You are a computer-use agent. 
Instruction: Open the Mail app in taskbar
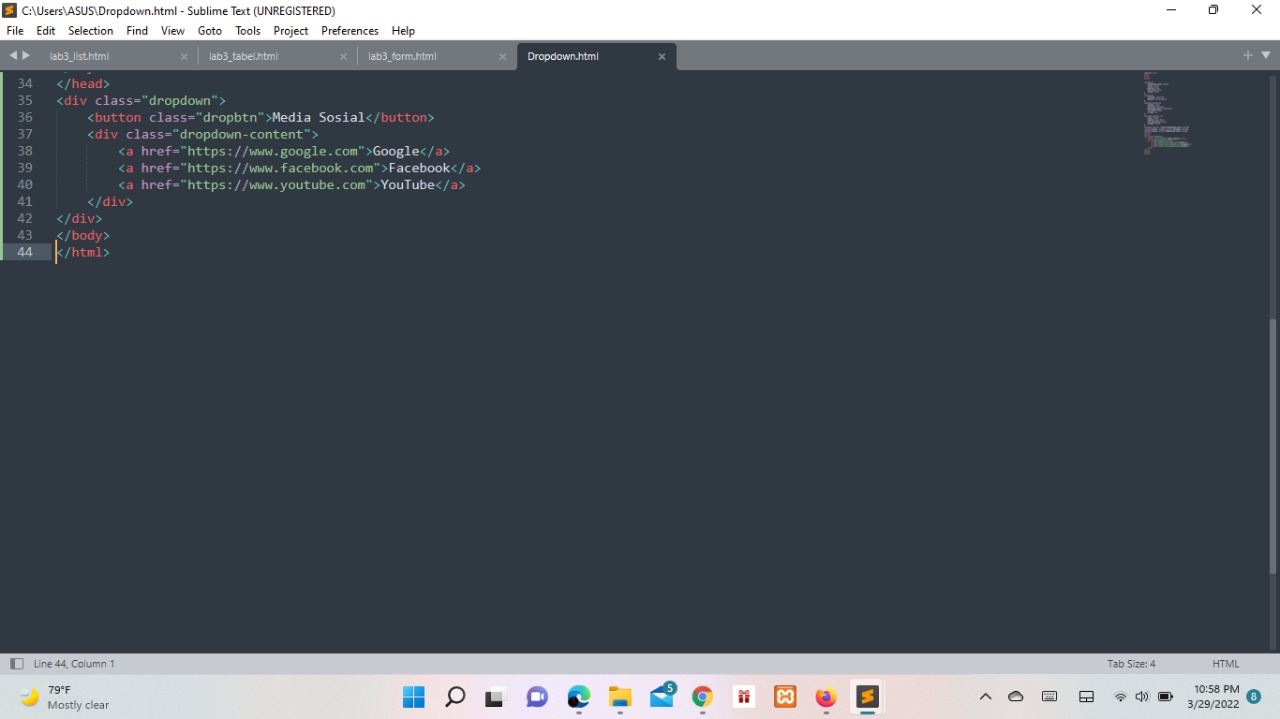tap(662, 697)
